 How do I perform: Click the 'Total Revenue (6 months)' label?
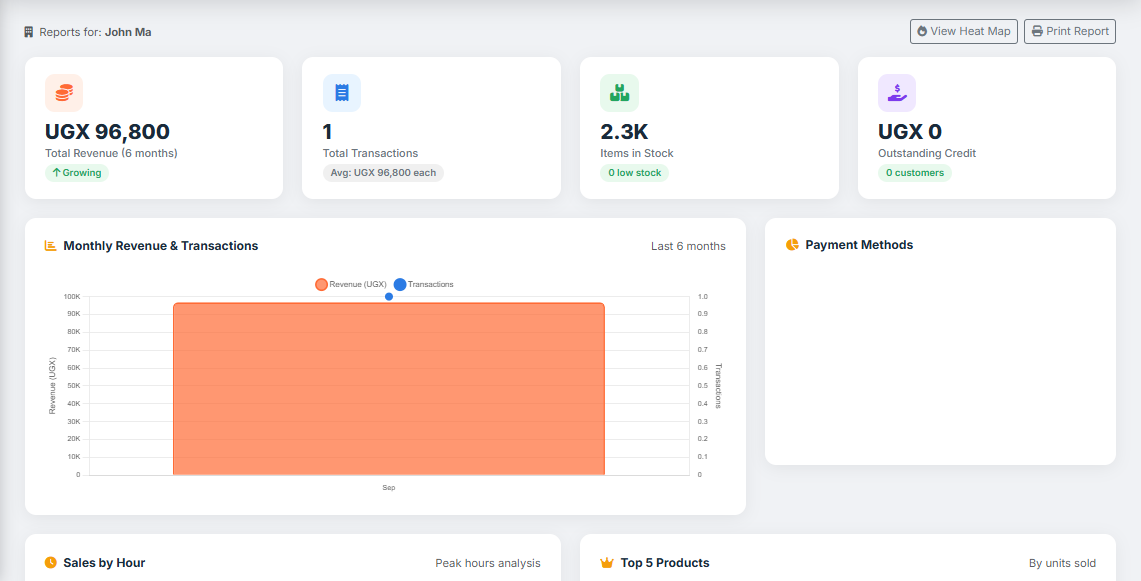111,154
